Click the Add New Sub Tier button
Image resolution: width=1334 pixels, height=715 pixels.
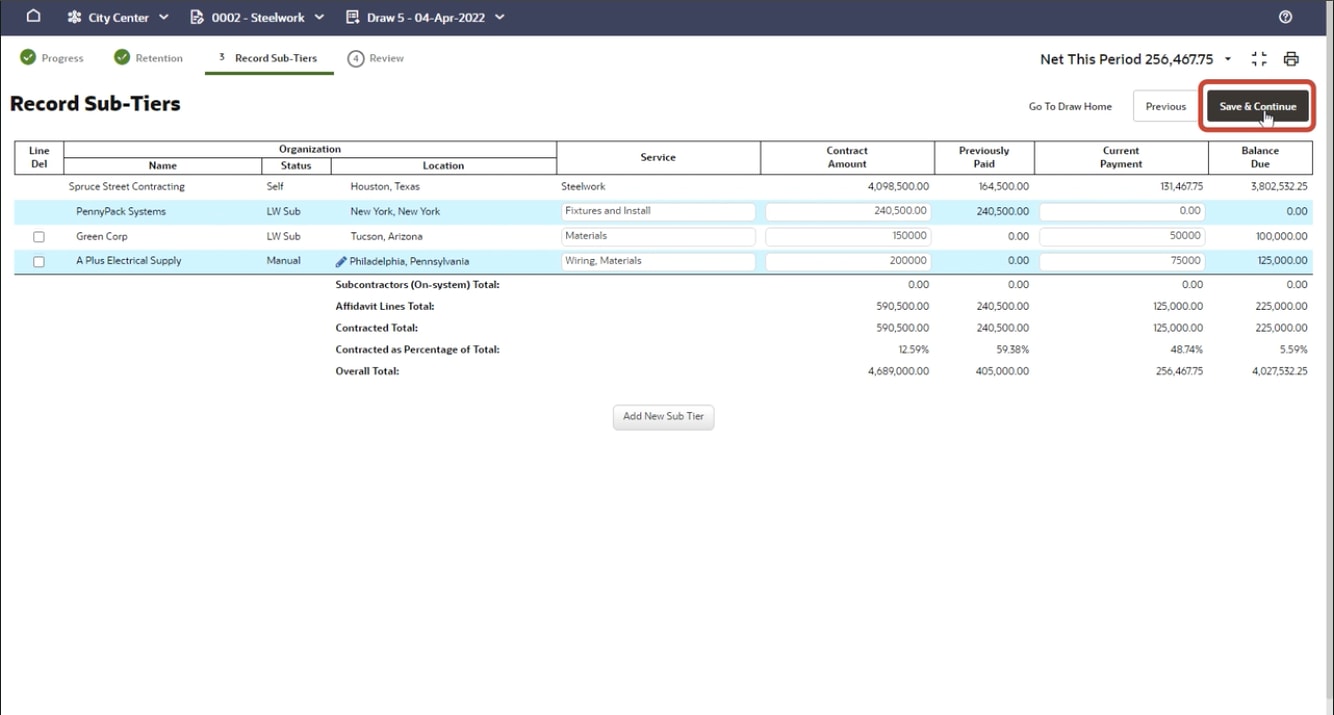(663, 417)
